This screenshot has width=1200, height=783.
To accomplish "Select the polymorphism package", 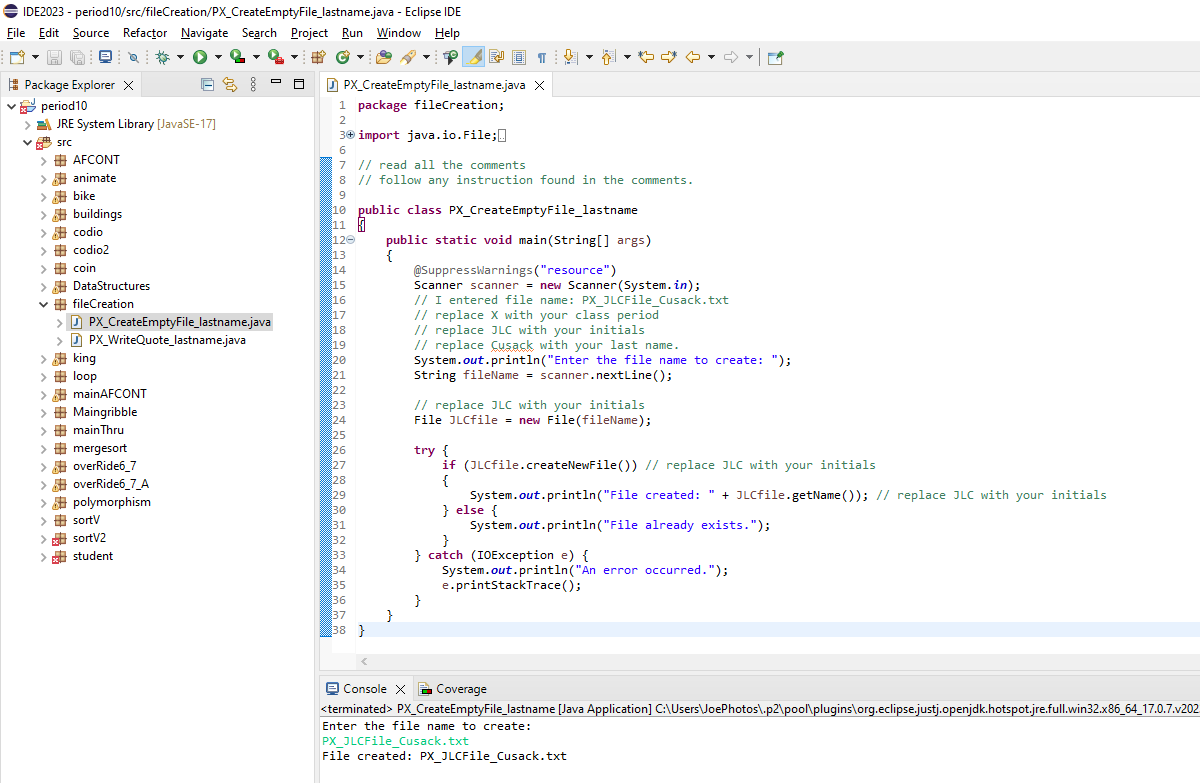I will tap(111, 502).
